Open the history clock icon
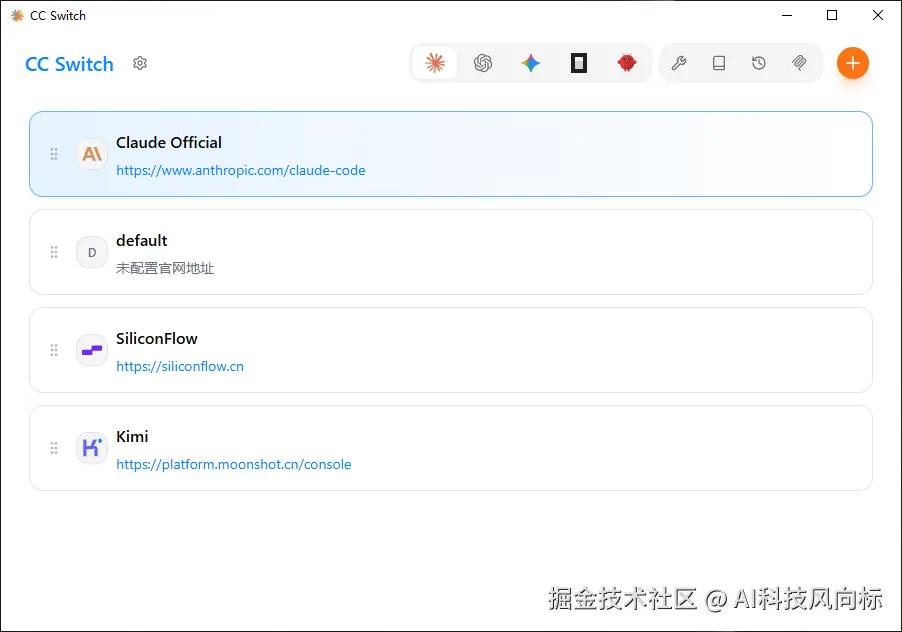The width and height of the screenshot is (902, 632). tap(759, 63)
